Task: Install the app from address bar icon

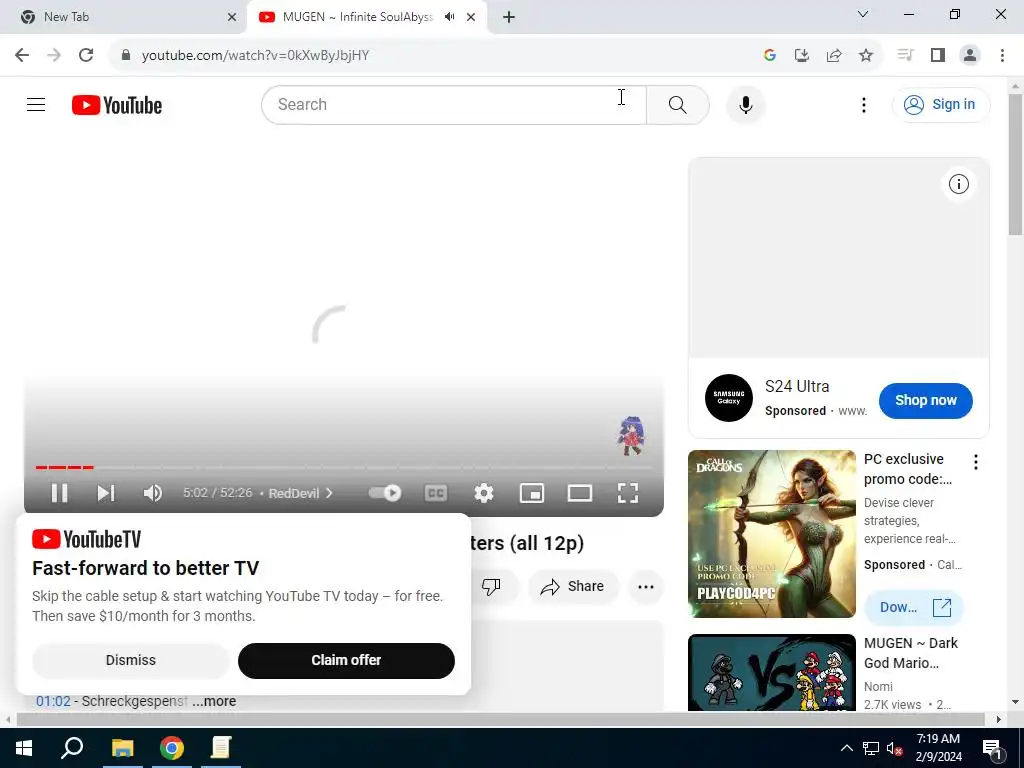Action: pyautogui.click(x=801, y=56)
